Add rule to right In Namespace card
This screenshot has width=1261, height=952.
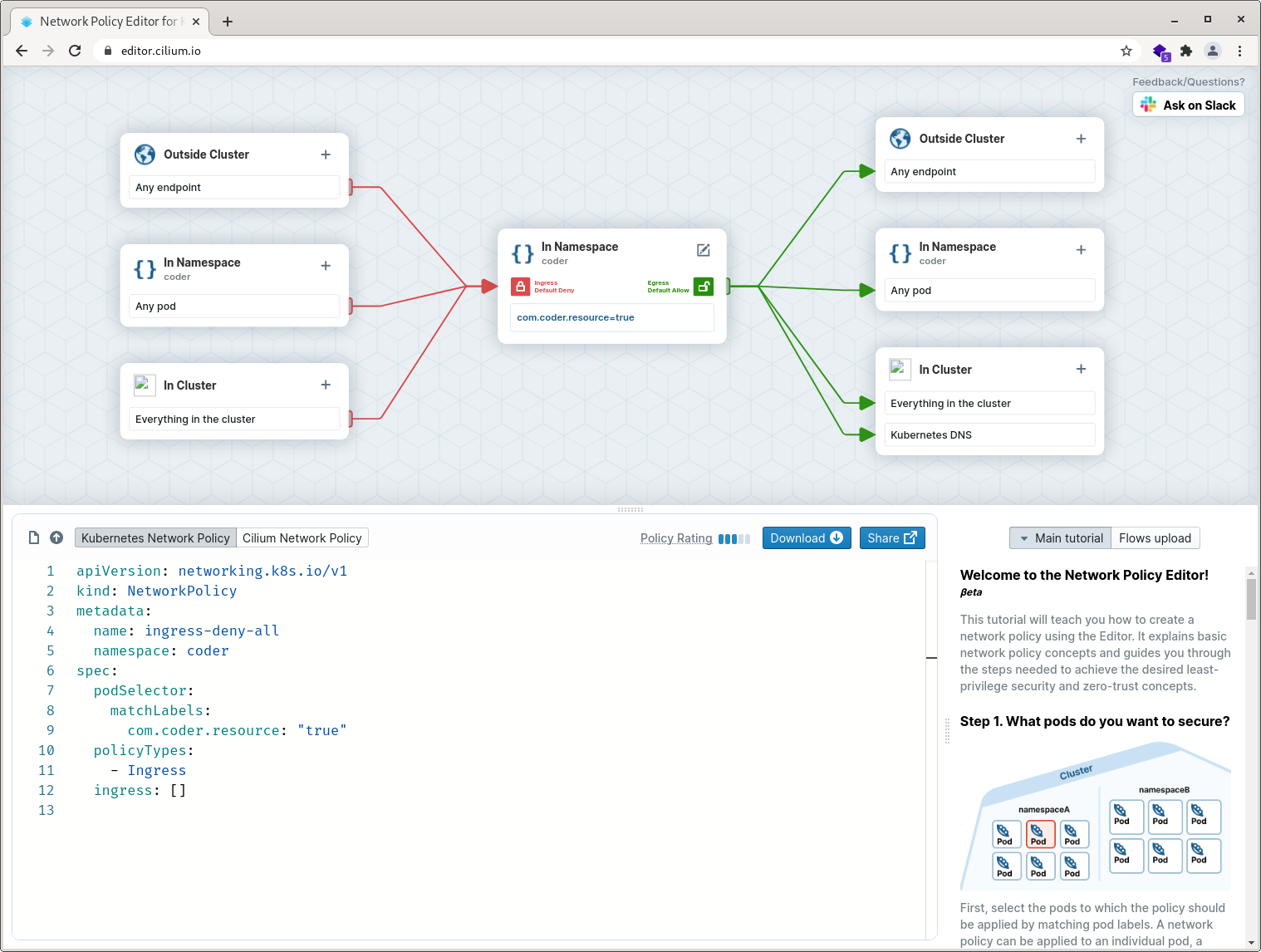pos(1081,250)
